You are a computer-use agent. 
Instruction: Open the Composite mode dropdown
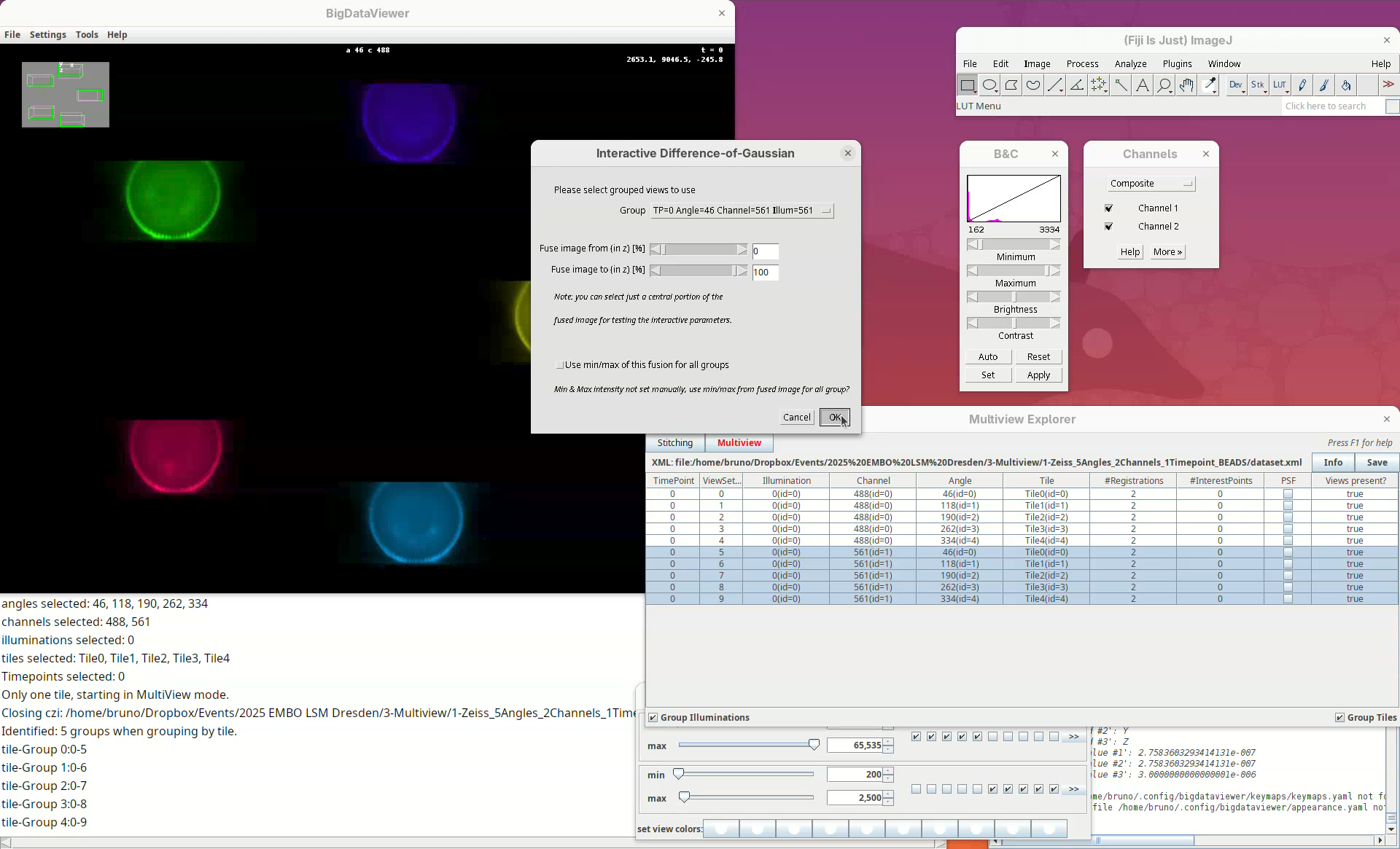[x=1151, y=184]
